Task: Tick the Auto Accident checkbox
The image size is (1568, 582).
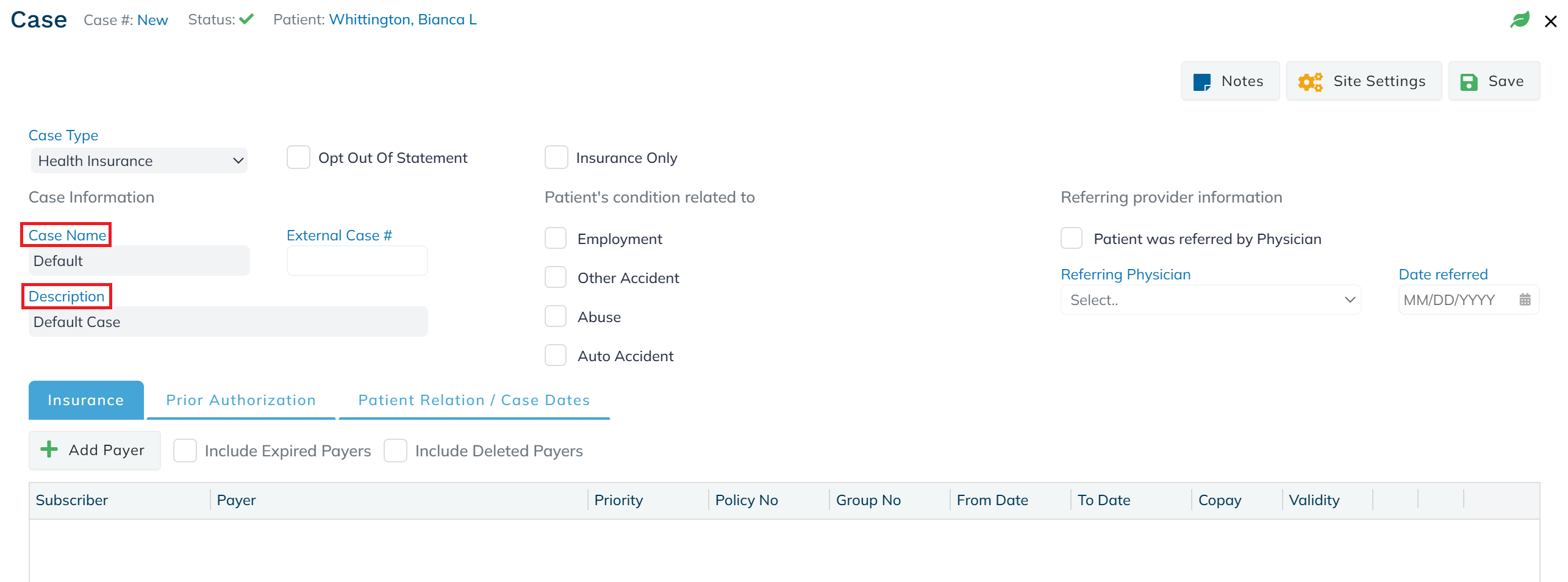Action: 556,355
